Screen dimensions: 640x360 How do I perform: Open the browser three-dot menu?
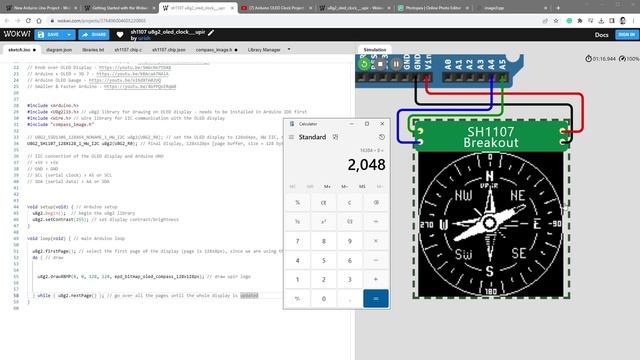point(633,20)
